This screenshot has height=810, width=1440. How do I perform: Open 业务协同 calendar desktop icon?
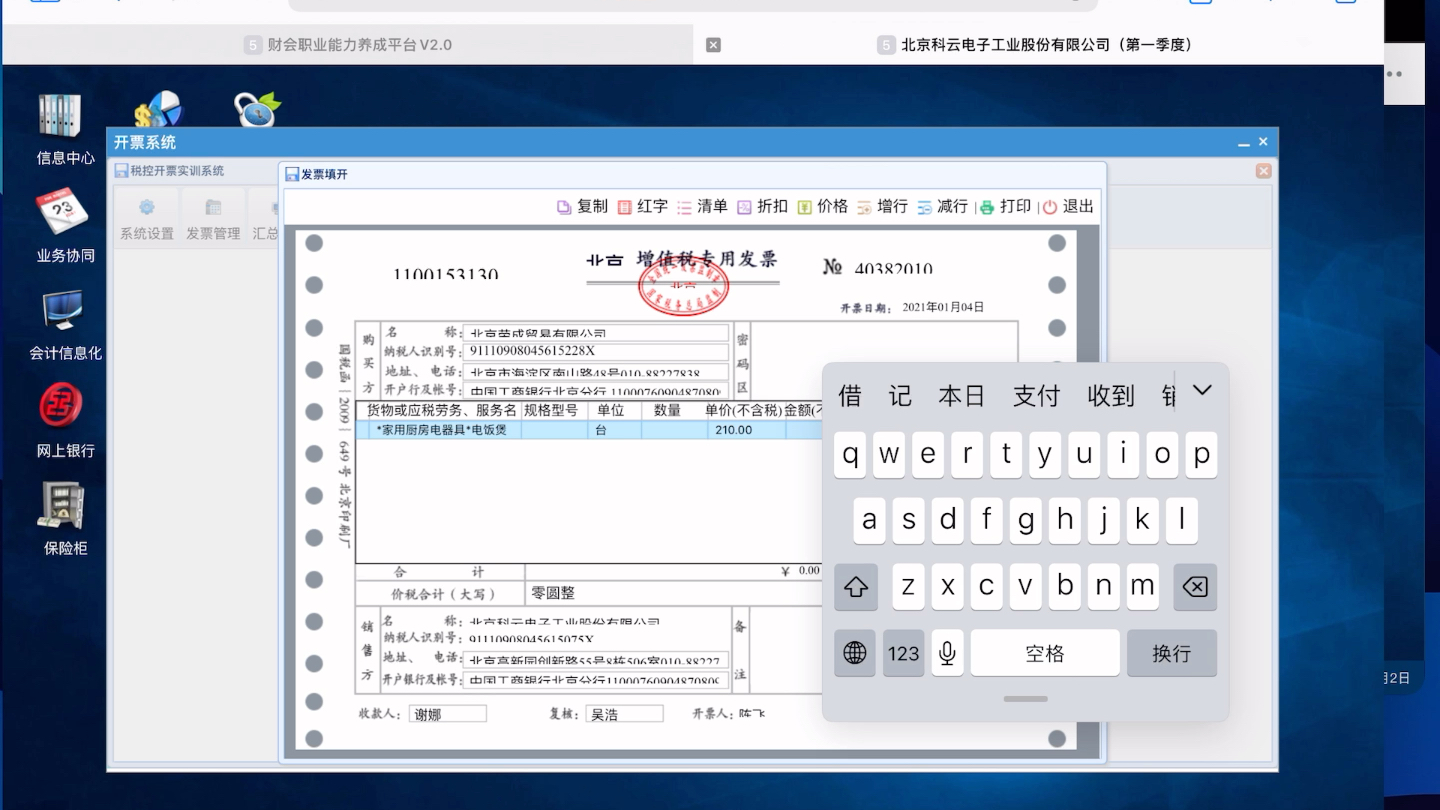coord(65,225)
